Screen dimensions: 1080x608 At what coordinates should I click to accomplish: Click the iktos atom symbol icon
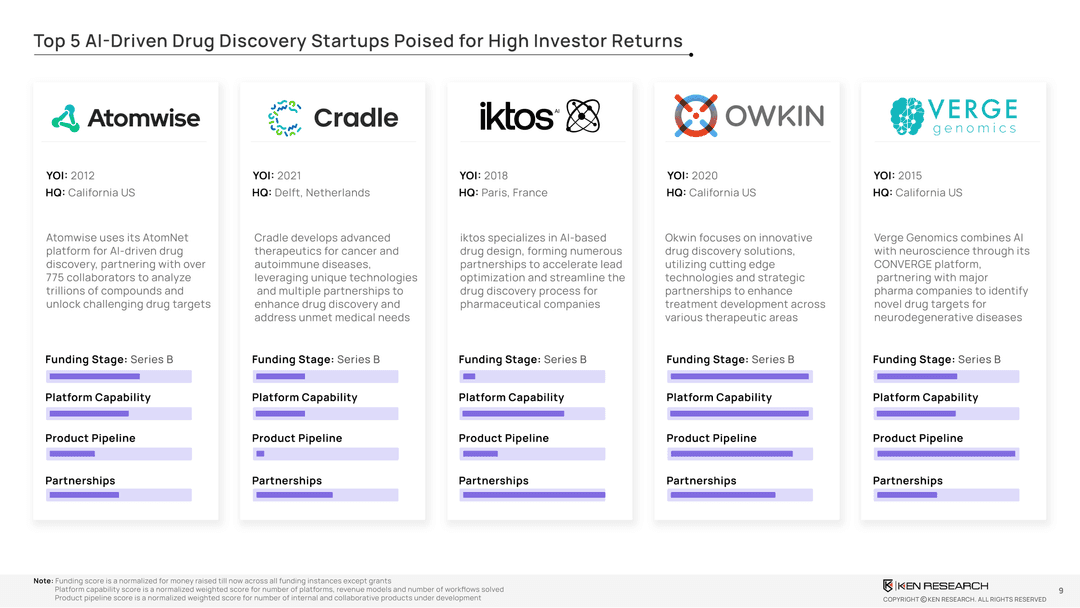click(x=583, y=116)
